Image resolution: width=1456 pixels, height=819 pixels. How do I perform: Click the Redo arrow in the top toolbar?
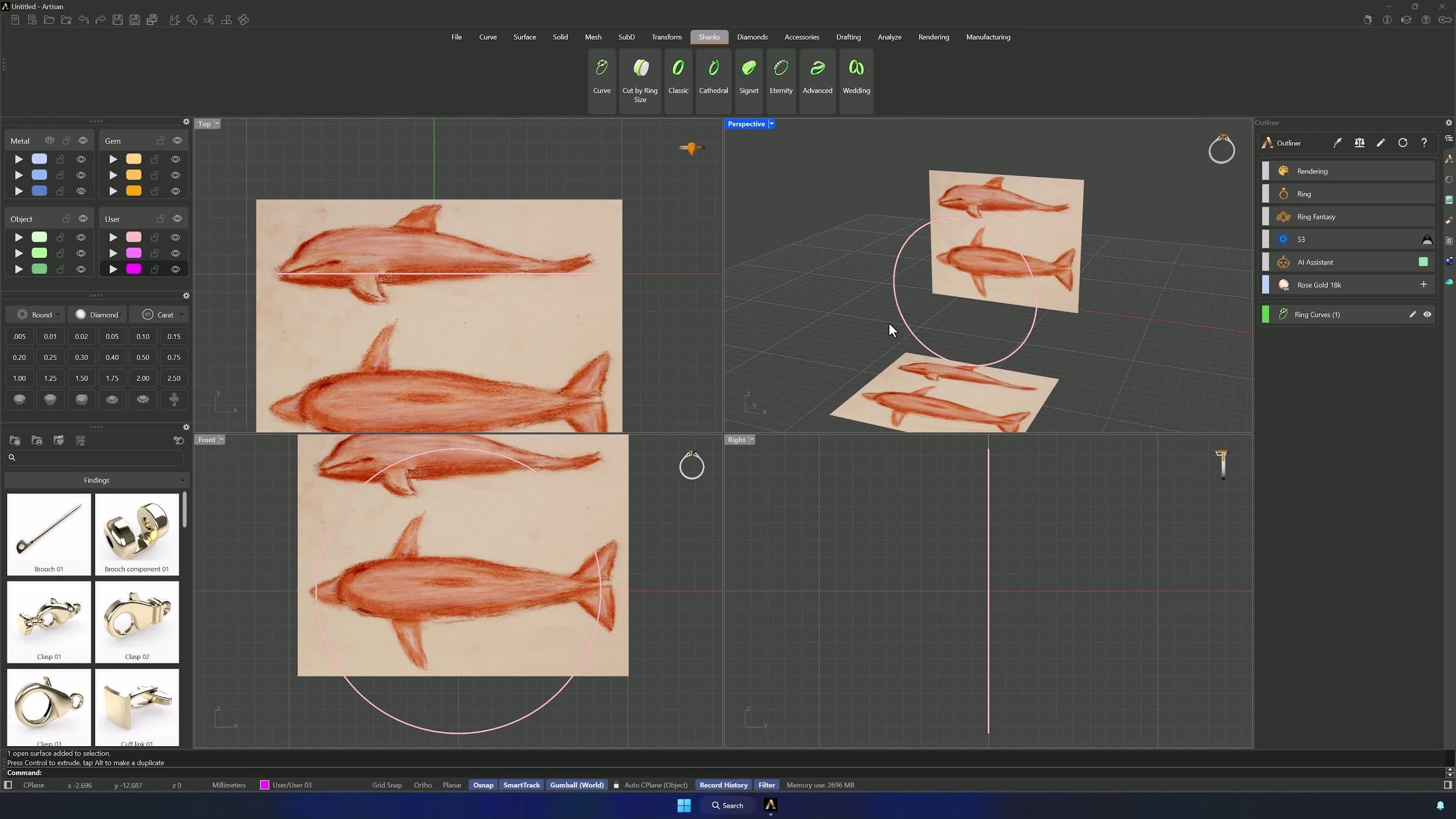(100, 20)
